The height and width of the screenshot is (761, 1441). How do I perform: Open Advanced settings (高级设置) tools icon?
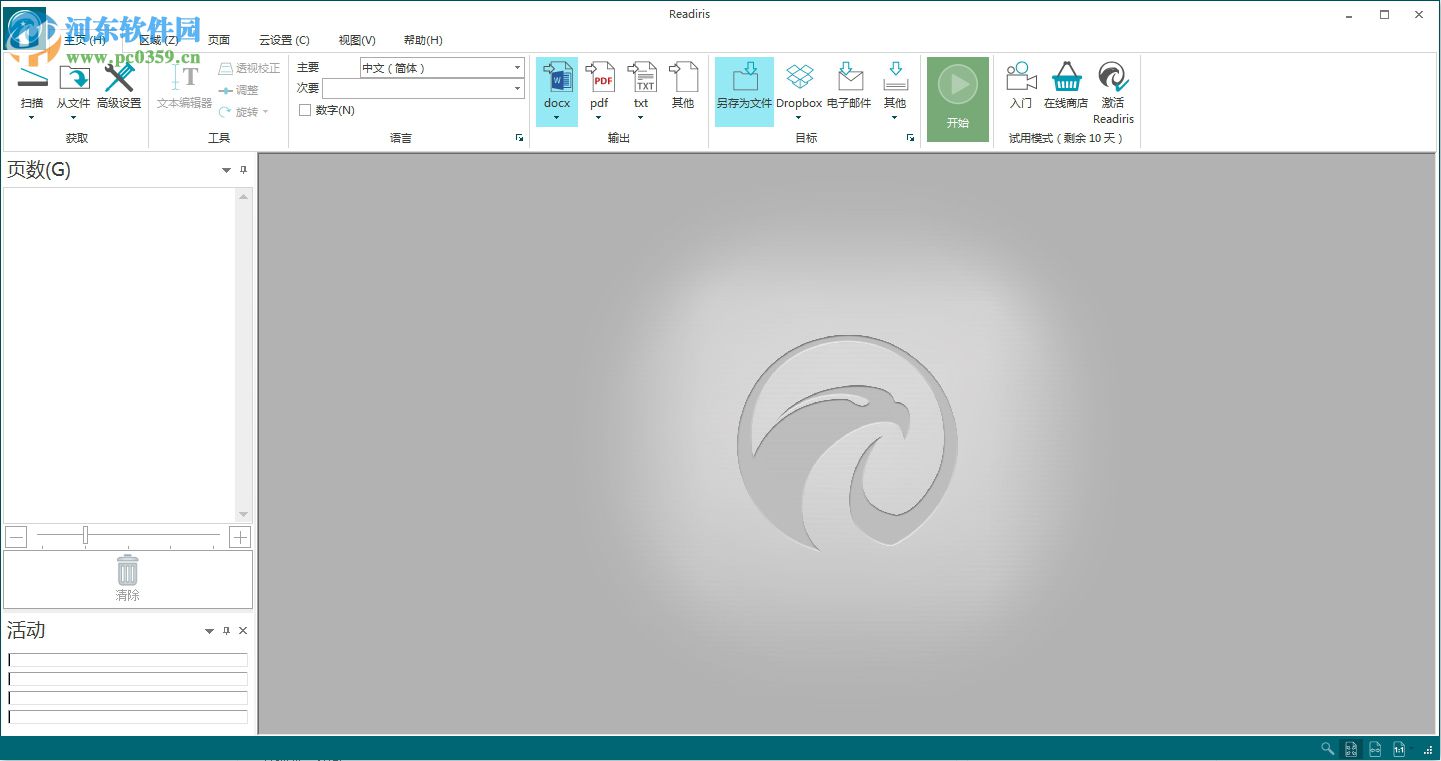[119, 79]
